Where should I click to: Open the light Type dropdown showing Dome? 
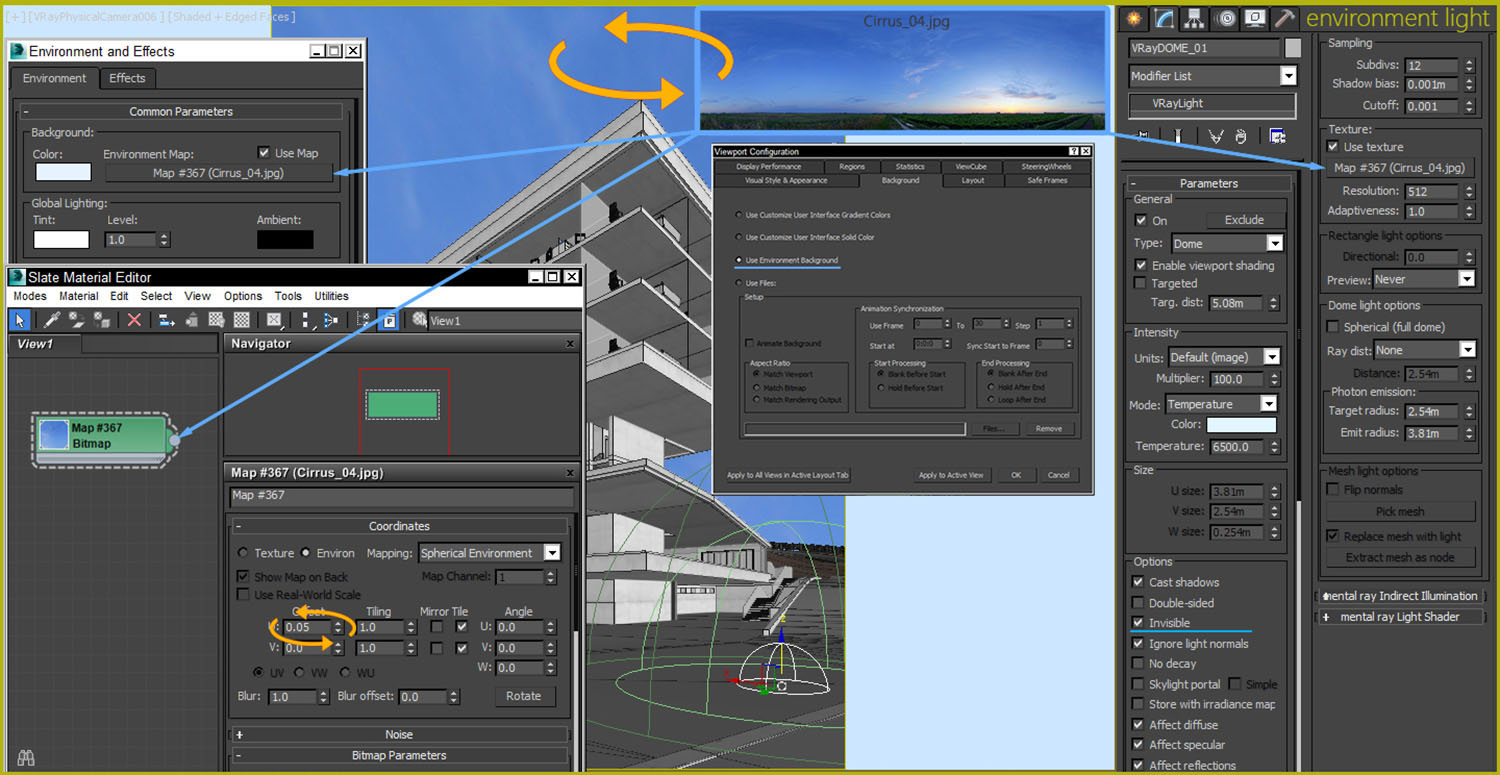coord(1274,244)
